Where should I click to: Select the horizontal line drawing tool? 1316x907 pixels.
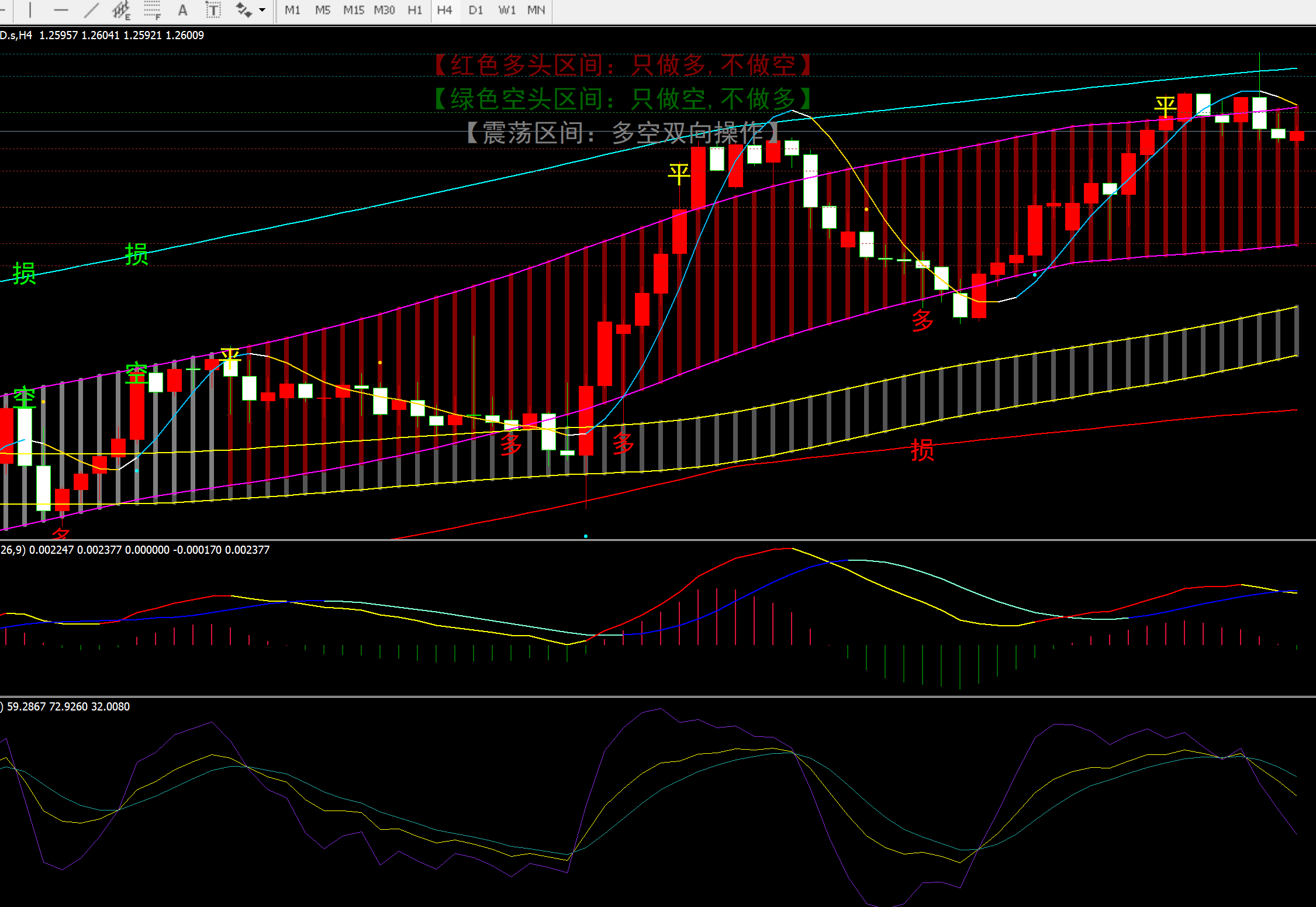point(61,10)
